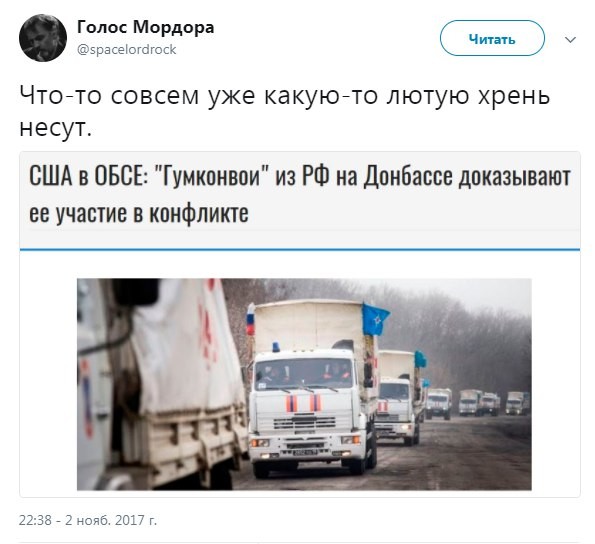Follow the account with the Читать button

click(x=492, y=38)
